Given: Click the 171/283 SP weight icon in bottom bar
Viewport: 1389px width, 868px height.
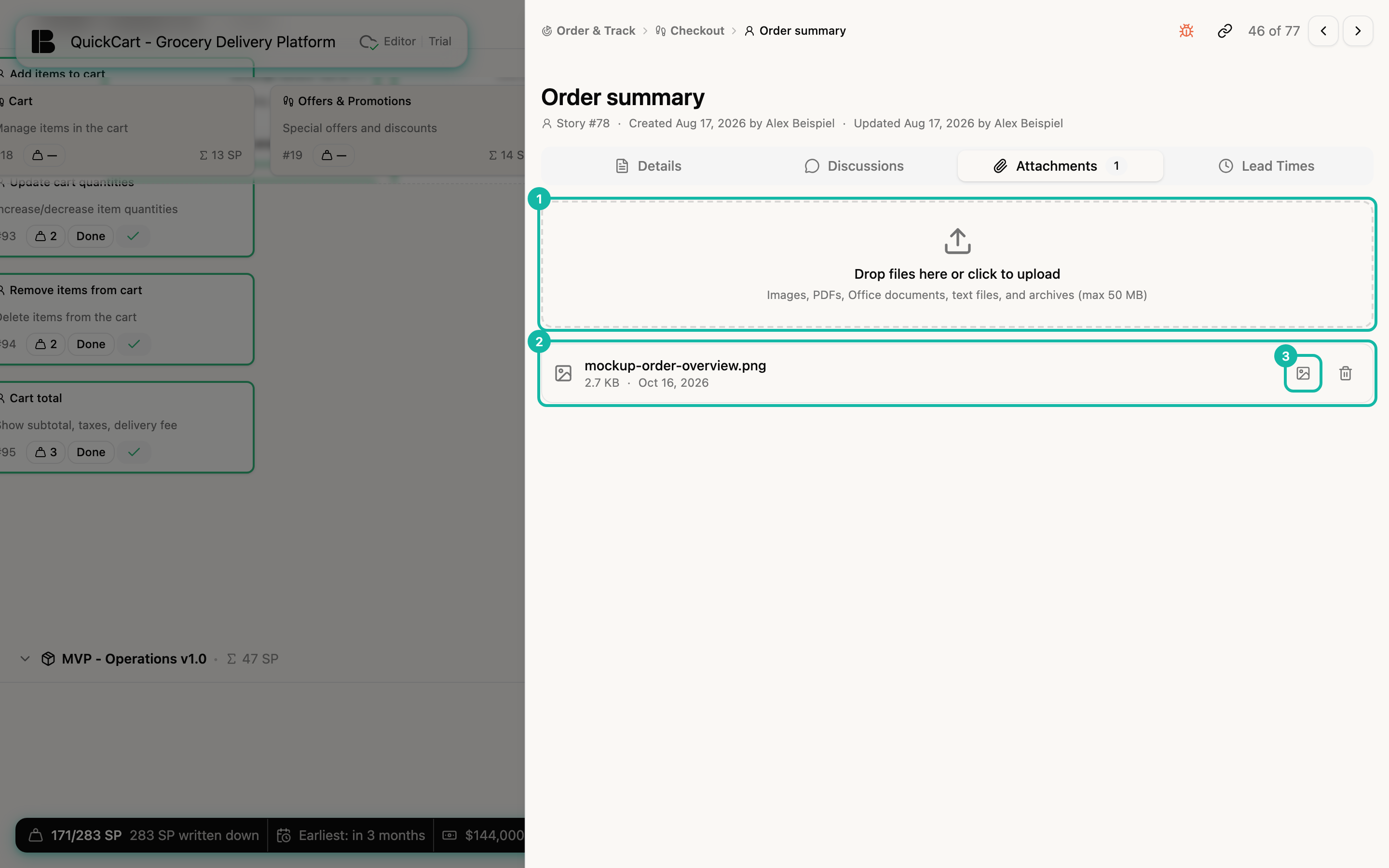Looking at the screenshot, I should [x=36, y=835].
